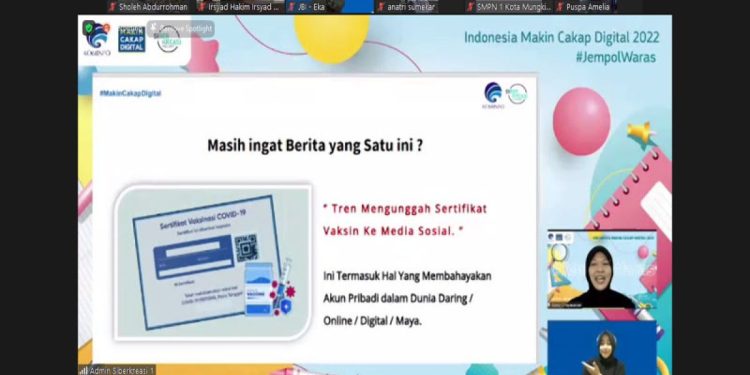This screenshot has height=375, width=750.
Task: Click the muted mic icon beside Sholeh Abdurrohman
Action: coord(112,7)
